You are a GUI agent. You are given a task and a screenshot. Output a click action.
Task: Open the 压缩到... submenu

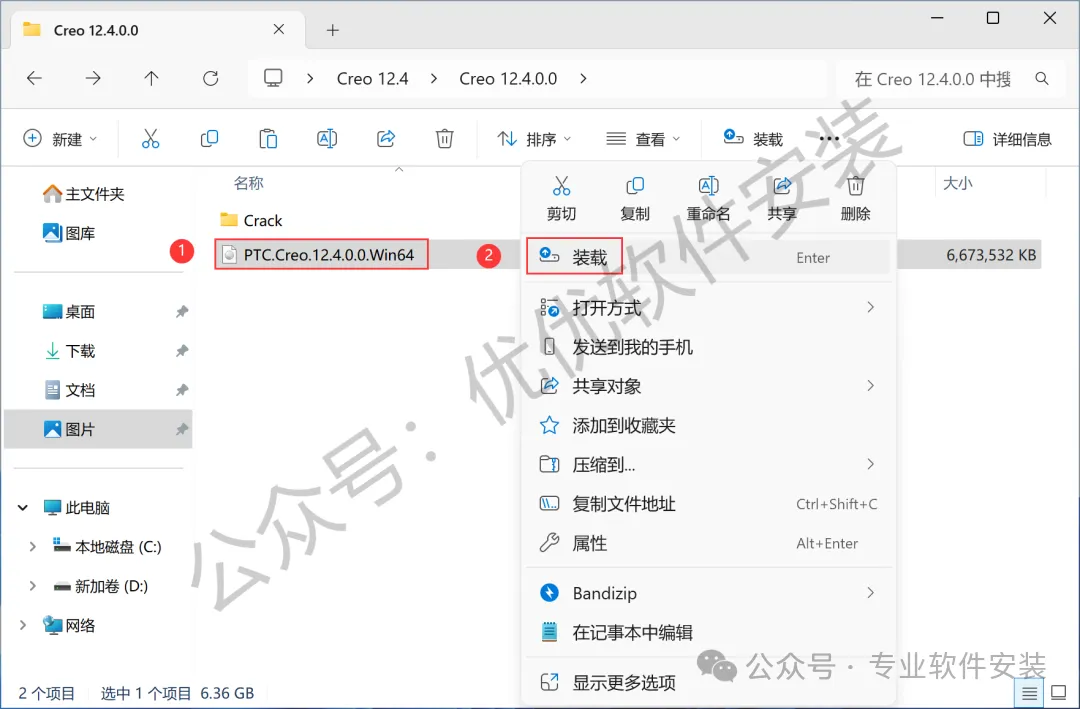(x=708, y=464)
